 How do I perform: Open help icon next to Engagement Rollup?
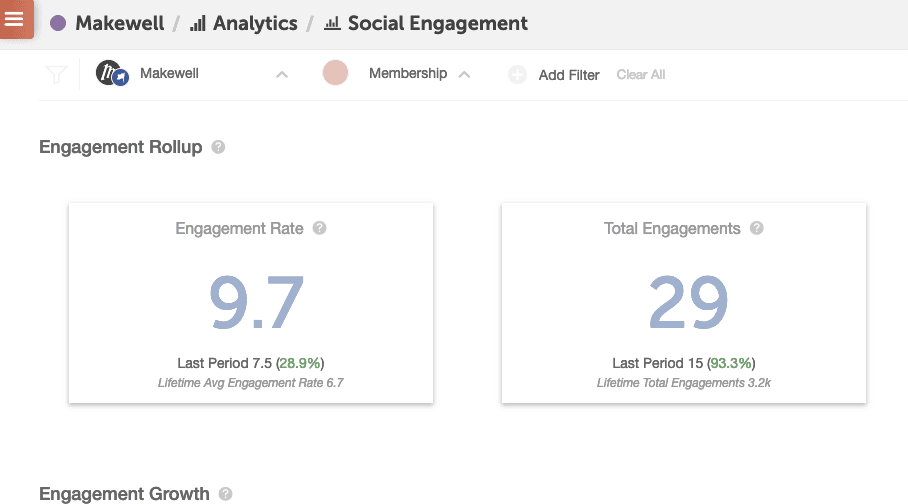[x=219, y=147]
